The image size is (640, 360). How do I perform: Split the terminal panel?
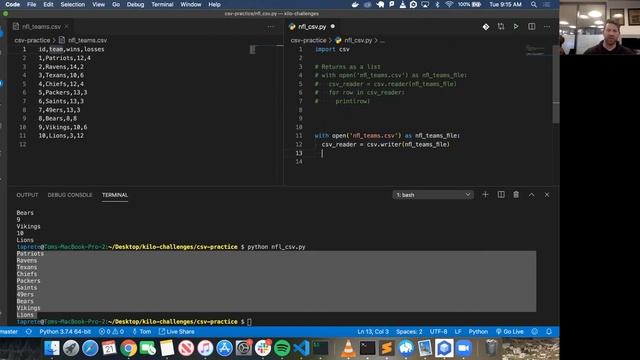pyautogui.click(x=501, y=195)
